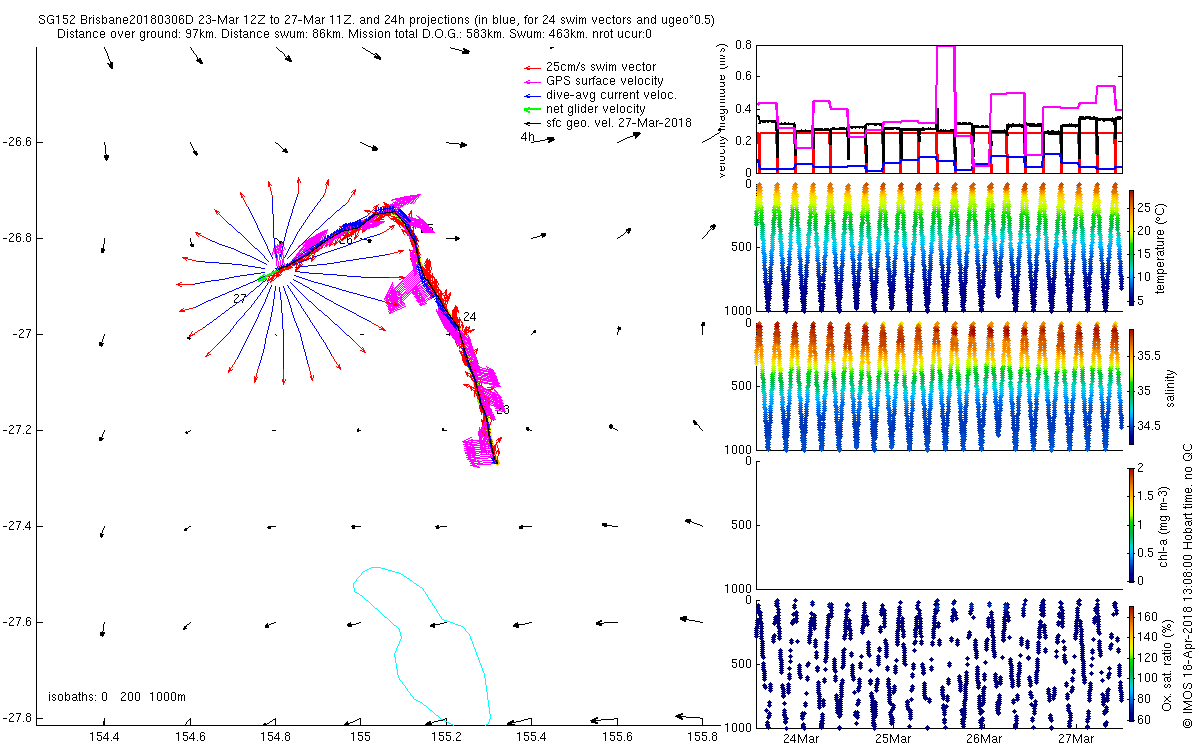
Task: Click the salinity colorbar
Action: pyautogui.click(x=1130, y=386)
